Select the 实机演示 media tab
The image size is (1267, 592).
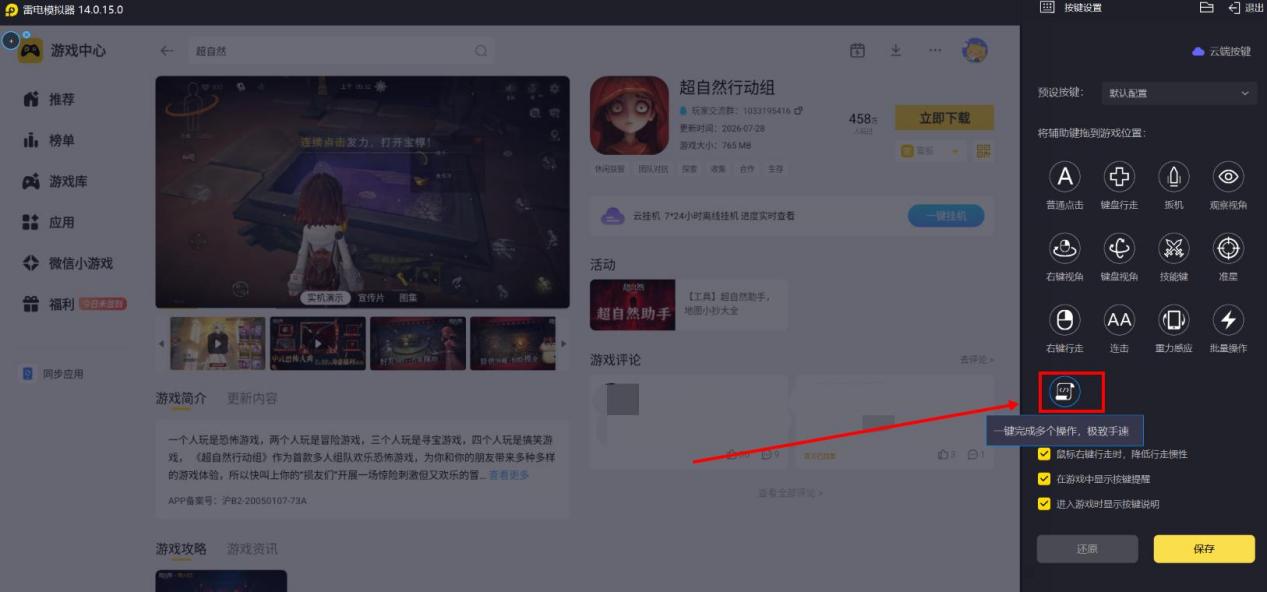pos(326,298)
